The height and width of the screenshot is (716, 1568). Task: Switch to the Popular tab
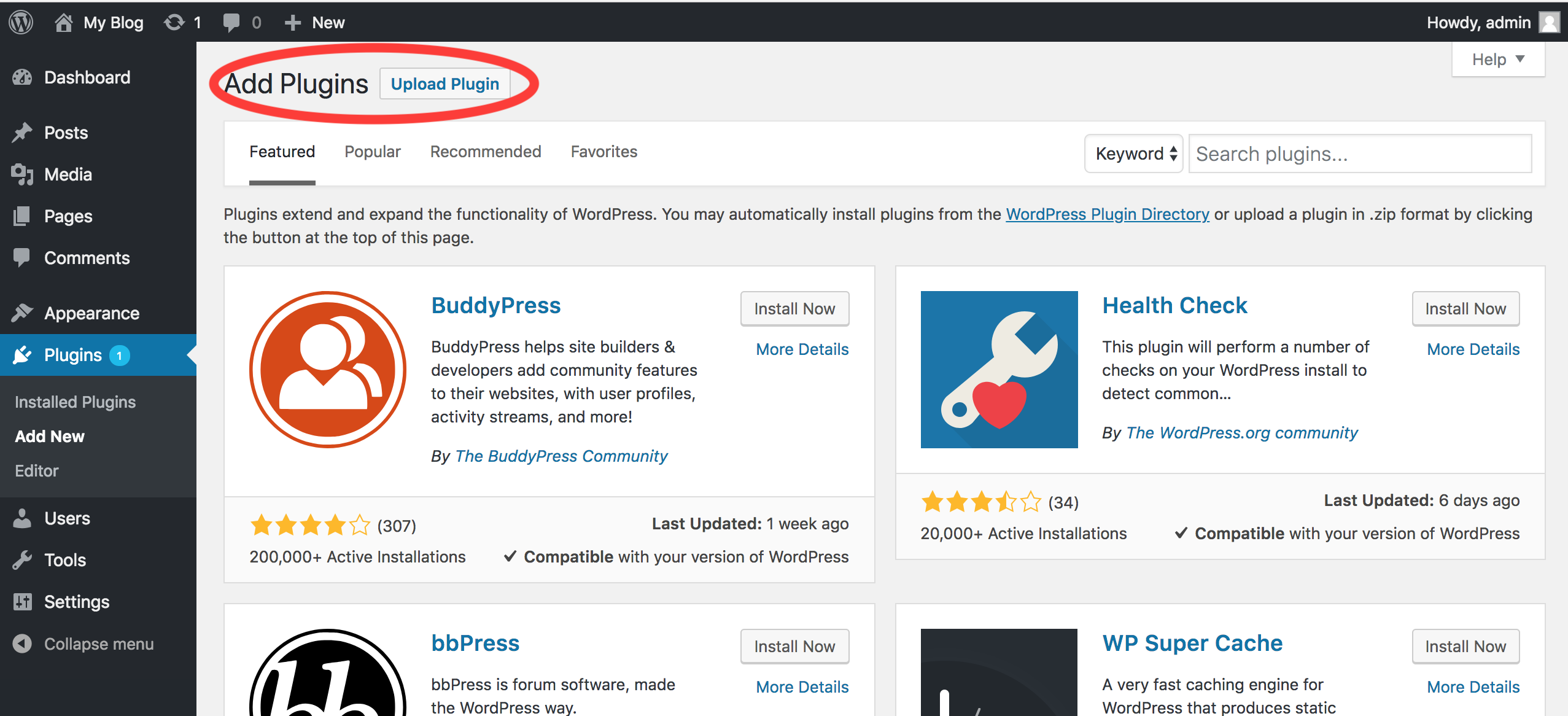click(373, 152)
